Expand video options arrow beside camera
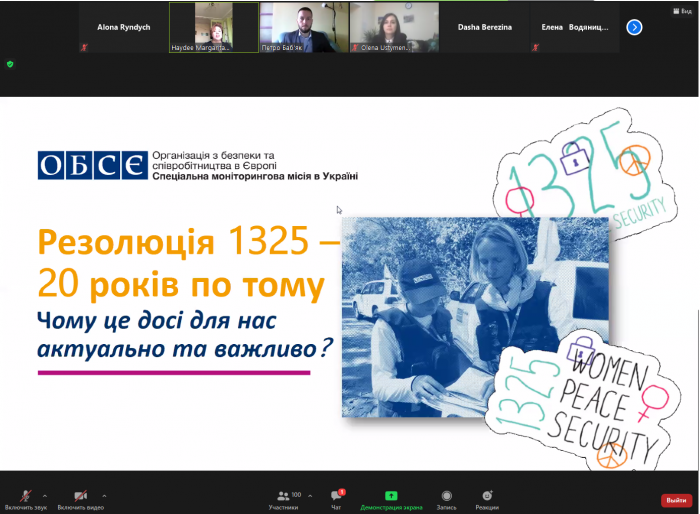 [x=104, y=495]
